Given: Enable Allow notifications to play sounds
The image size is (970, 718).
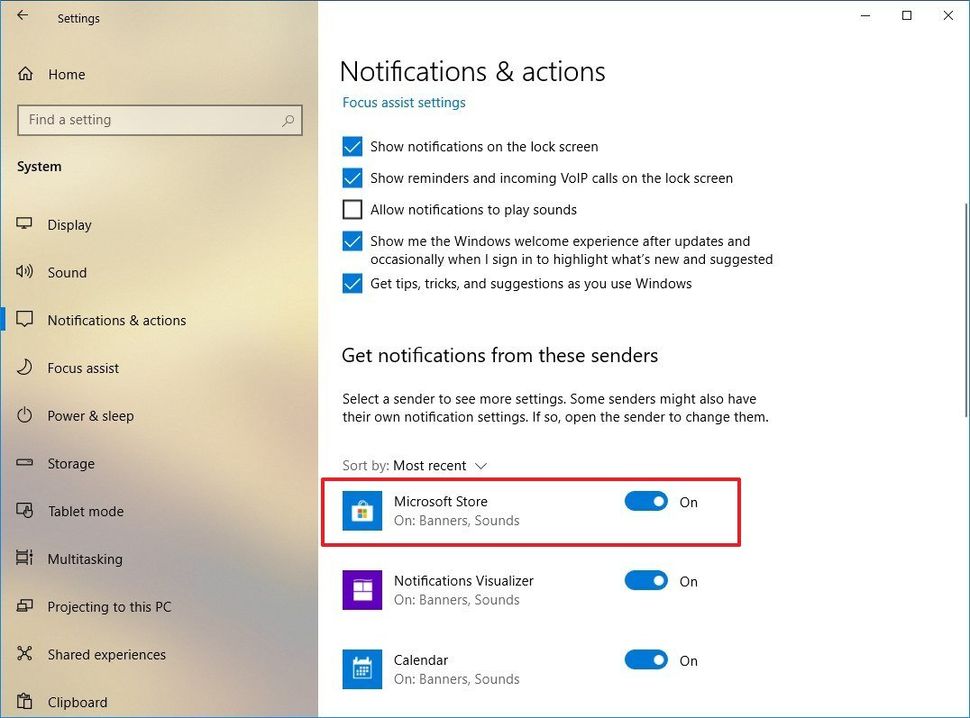Looking at the screenshot, I should 352,209.
